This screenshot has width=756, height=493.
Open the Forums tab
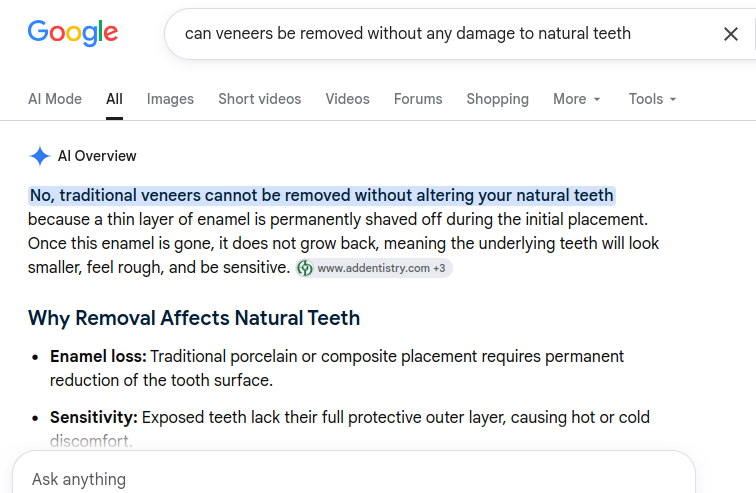pyautogui.click(x=418, y=99)
